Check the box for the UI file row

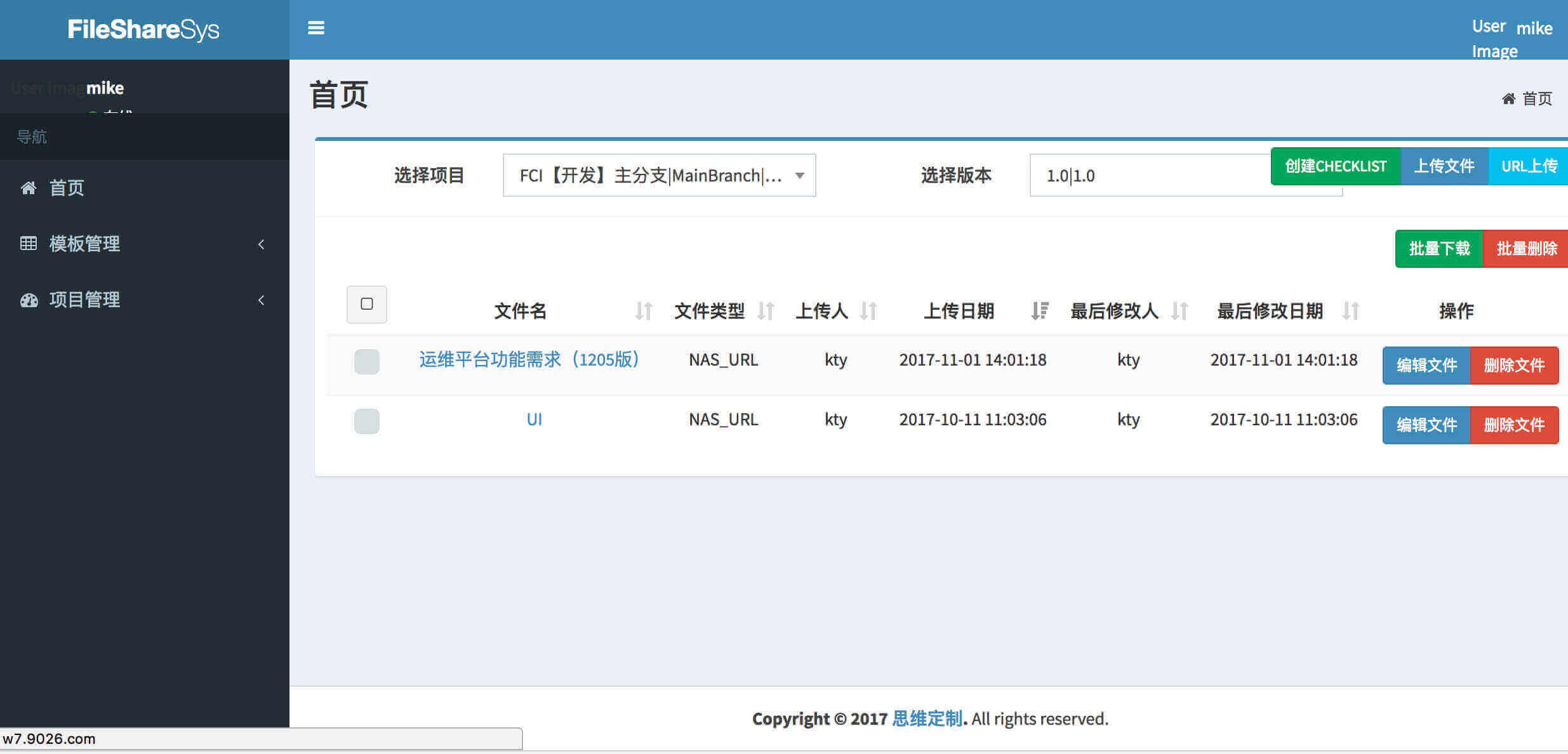[366, 421]
